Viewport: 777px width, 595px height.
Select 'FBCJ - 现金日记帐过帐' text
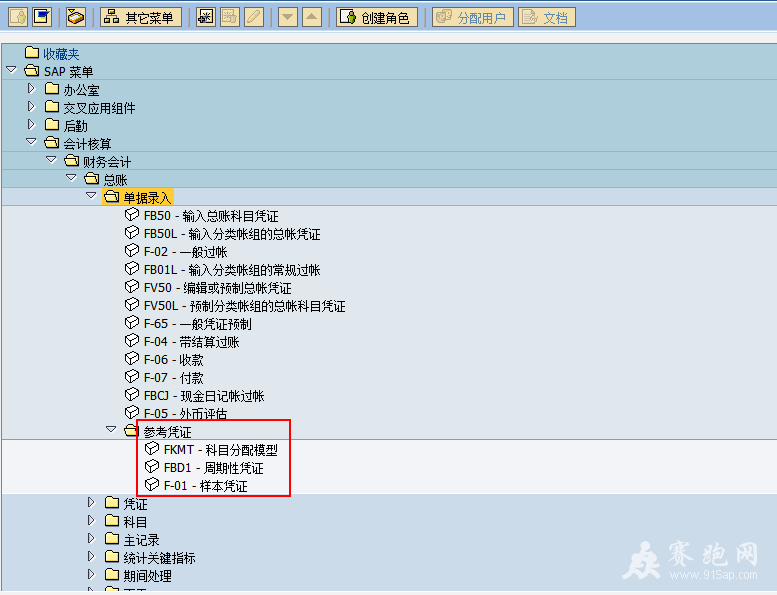click(204, 396)
